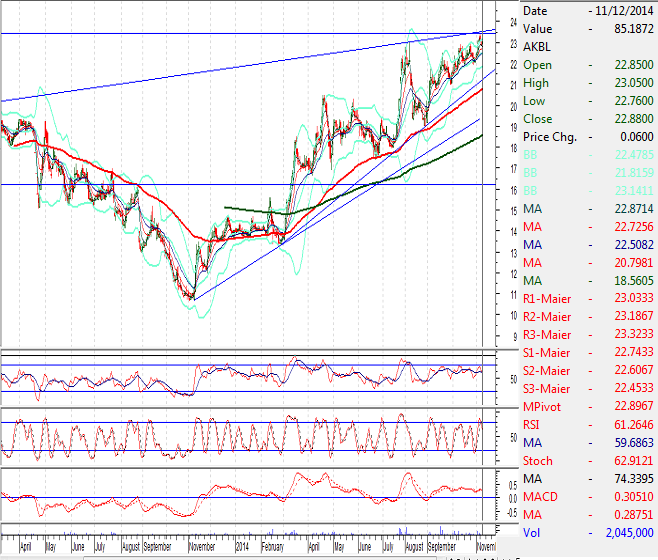Click the February label on date axis
The image size is (658, 560).
(x=275, y=548)
